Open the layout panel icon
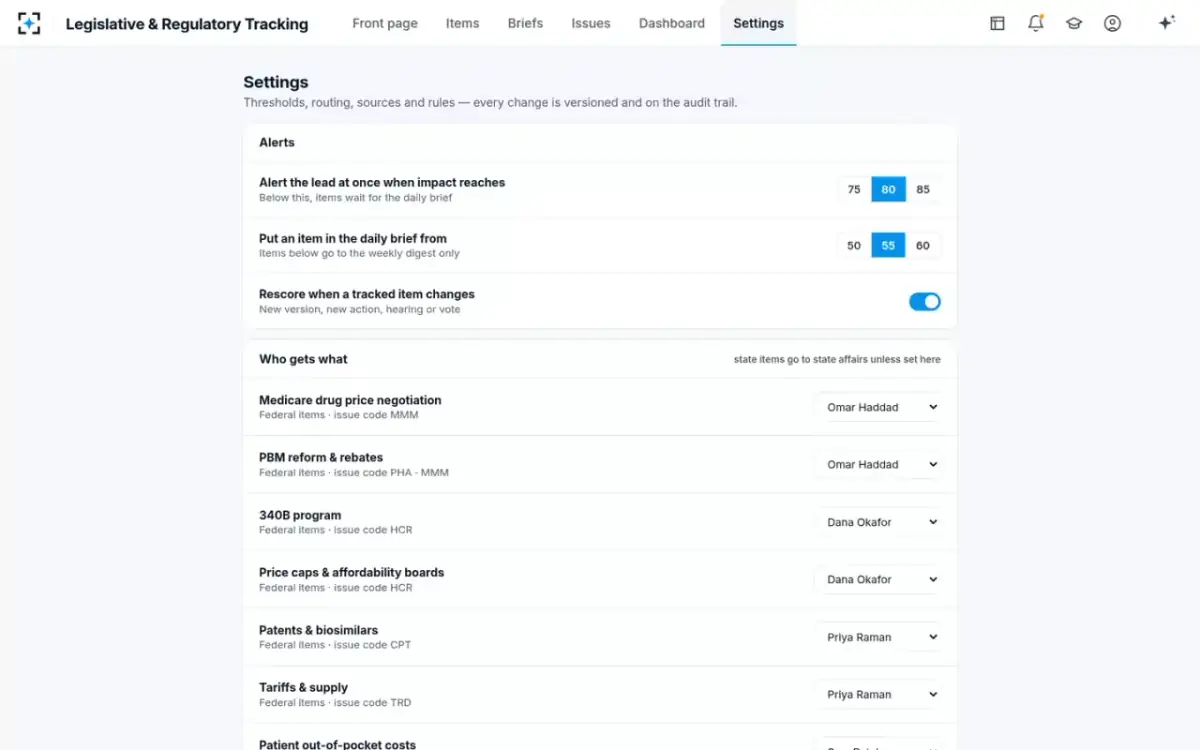The image size is (1200, 750). click(x=997, y=23)
